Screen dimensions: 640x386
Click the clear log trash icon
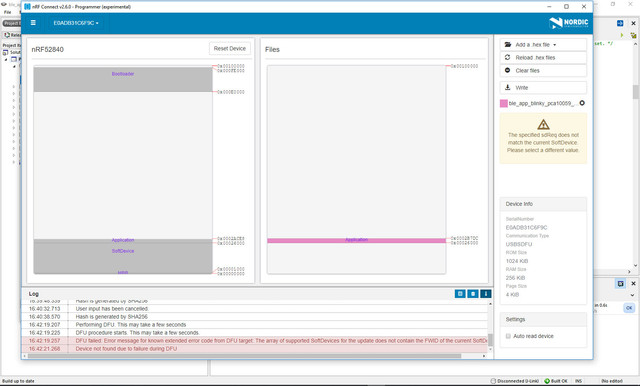(473, 294)
